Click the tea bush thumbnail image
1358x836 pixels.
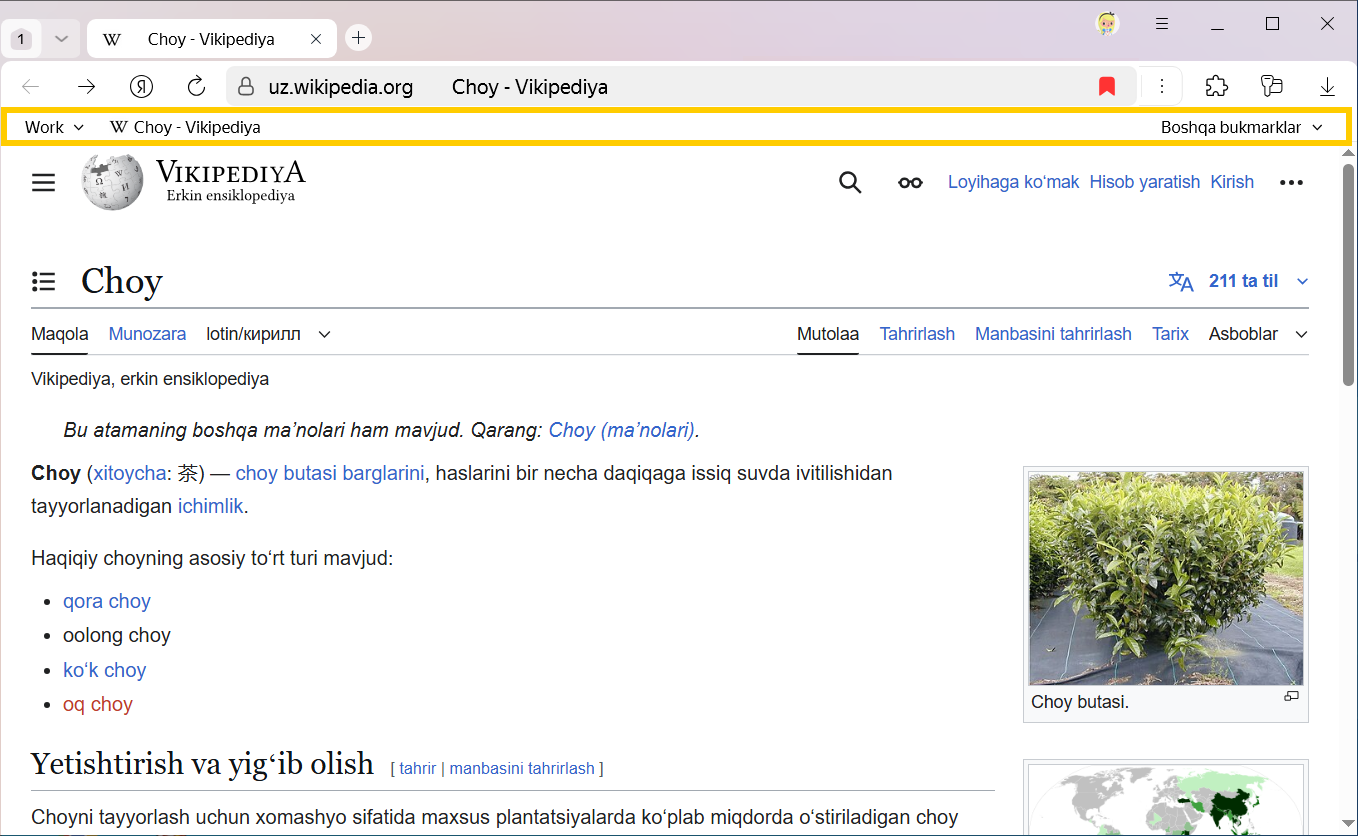tap(1166, 578)
